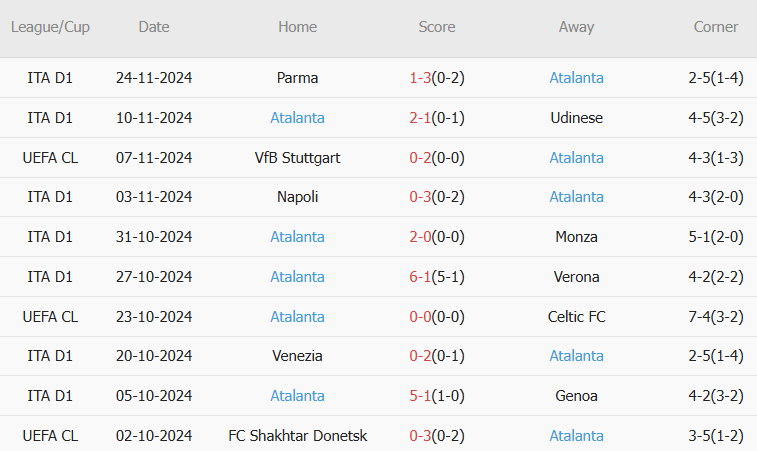Screen dimensions: 757x451
Task: Select the Genoa away team
Action: pos(576,396)
